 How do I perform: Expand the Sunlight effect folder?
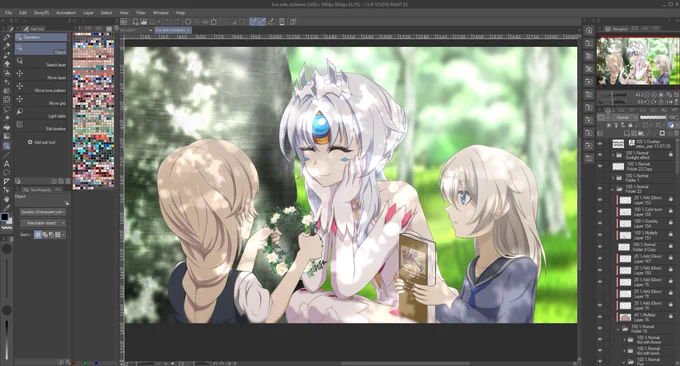click(x=613, y=155)
